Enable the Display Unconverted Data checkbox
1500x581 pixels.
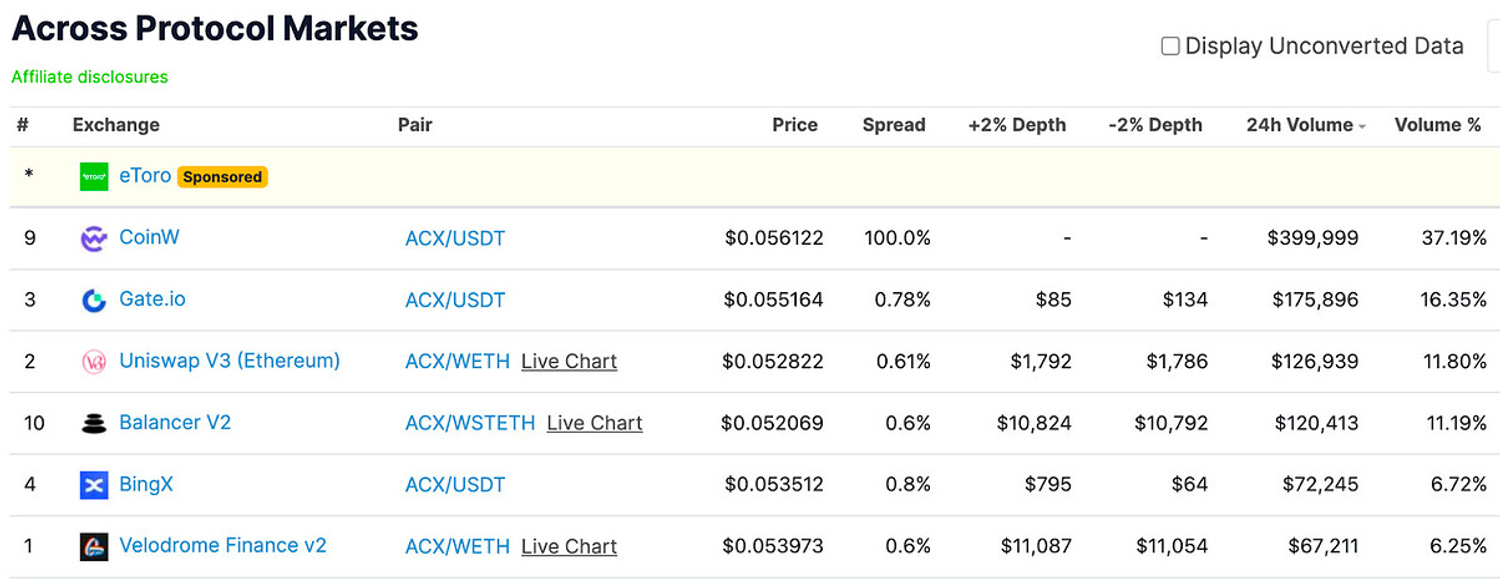point(1170,46)
